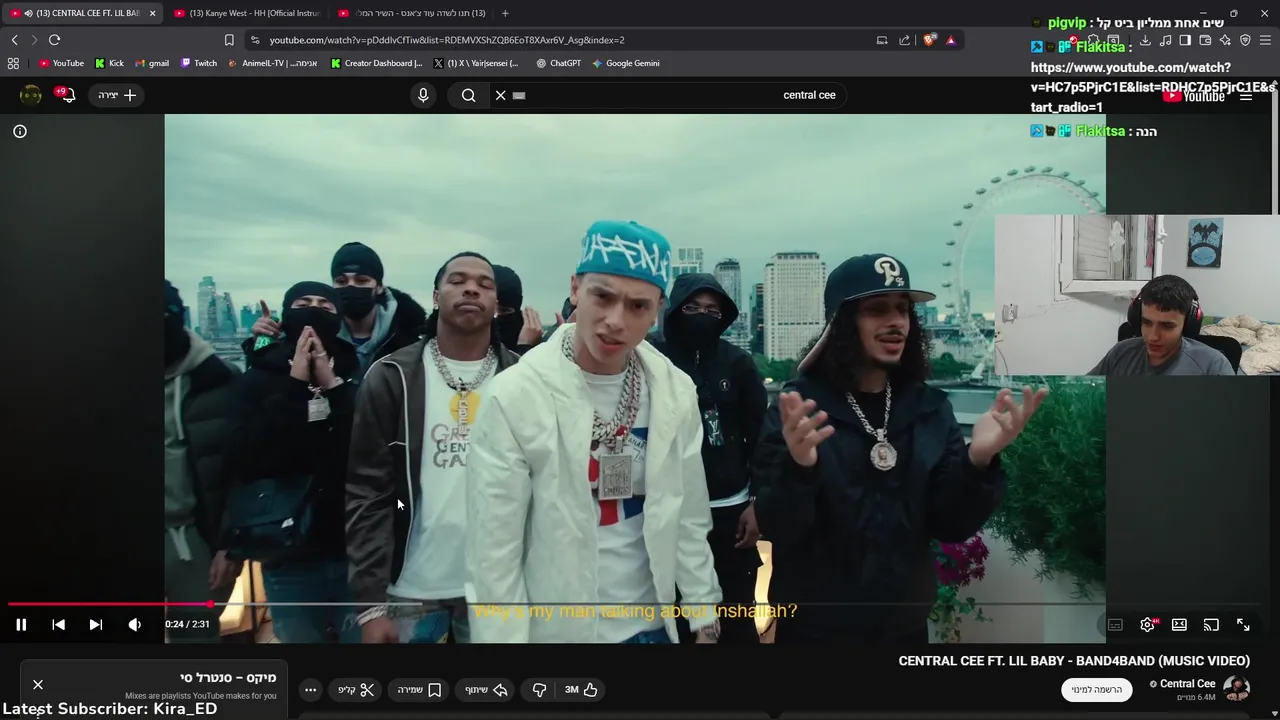
Task: Open the YouTube account avatar menu
Action: pyautogui.click(x=31, y=95)
